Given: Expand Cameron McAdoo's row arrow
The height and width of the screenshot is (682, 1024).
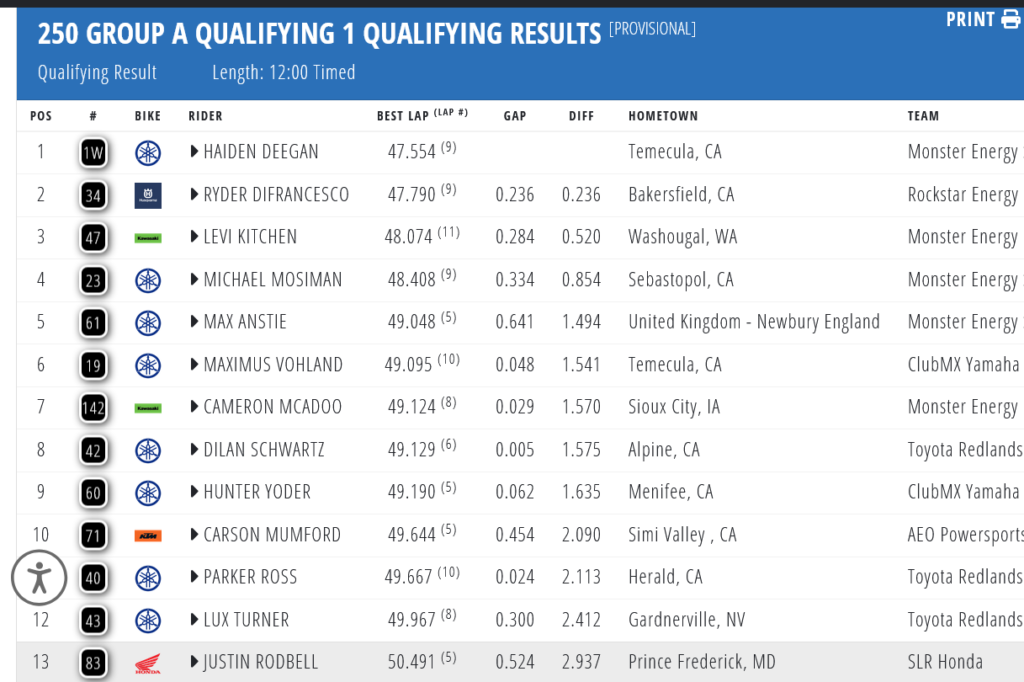Looking at the screenshot, I should click(195, 407).
